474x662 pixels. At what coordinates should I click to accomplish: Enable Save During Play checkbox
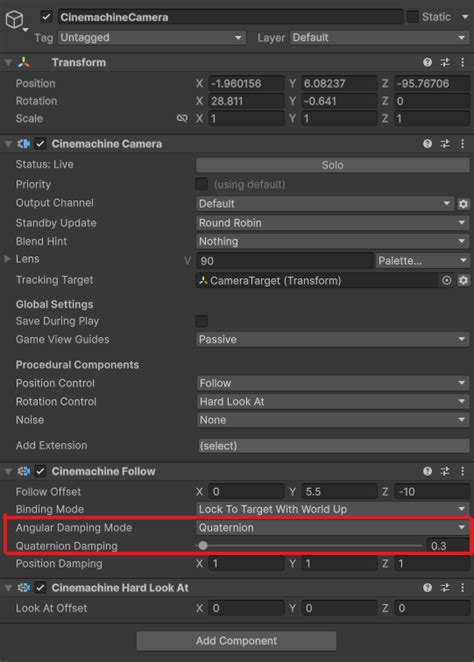coord(202,321)
